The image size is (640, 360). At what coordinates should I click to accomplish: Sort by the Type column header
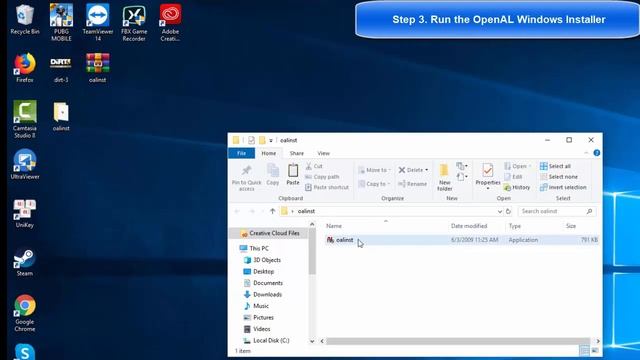[x=515, y=226]
